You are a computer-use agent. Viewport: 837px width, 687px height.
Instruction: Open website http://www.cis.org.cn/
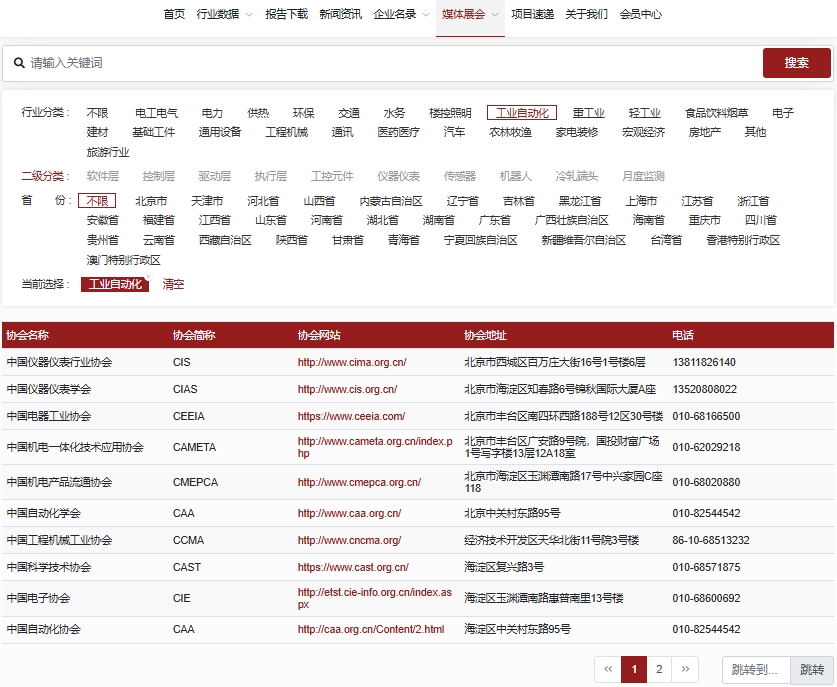click(x=347, y=389)
